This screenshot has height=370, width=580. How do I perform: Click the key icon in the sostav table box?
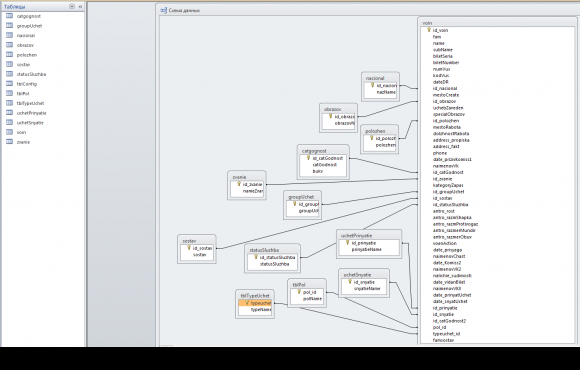(x=189, y=248)
